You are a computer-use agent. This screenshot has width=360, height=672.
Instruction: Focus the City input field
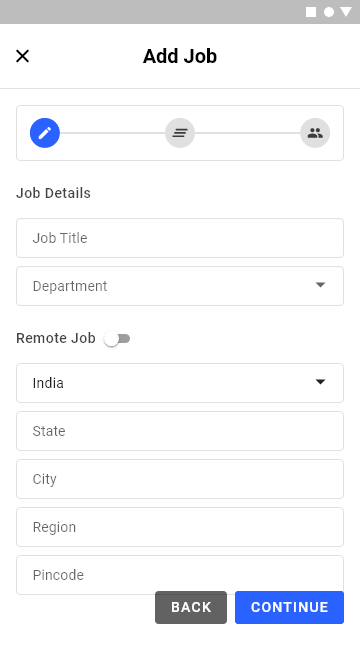(x=180, y=479)
